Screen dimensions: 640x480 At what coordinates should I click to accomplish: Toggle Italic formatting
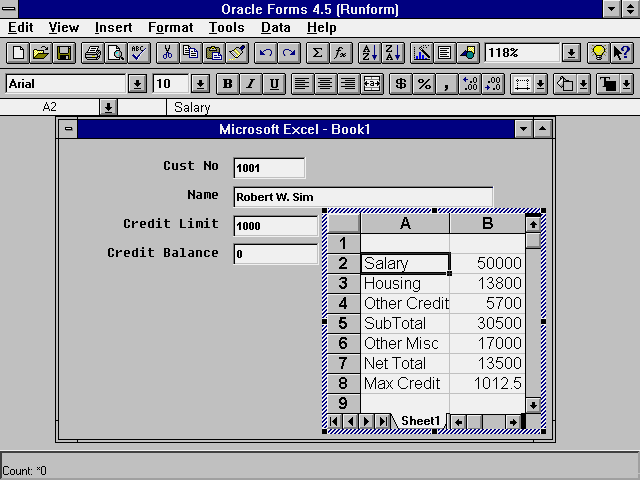point(250,84)
